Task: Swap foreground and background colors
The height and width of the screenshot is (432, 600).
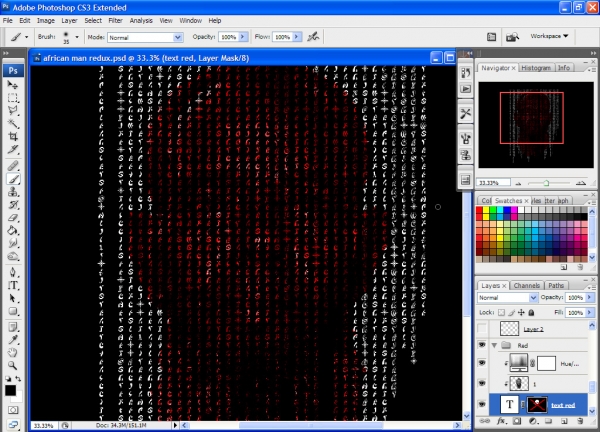Action: [x=18, y=379]
